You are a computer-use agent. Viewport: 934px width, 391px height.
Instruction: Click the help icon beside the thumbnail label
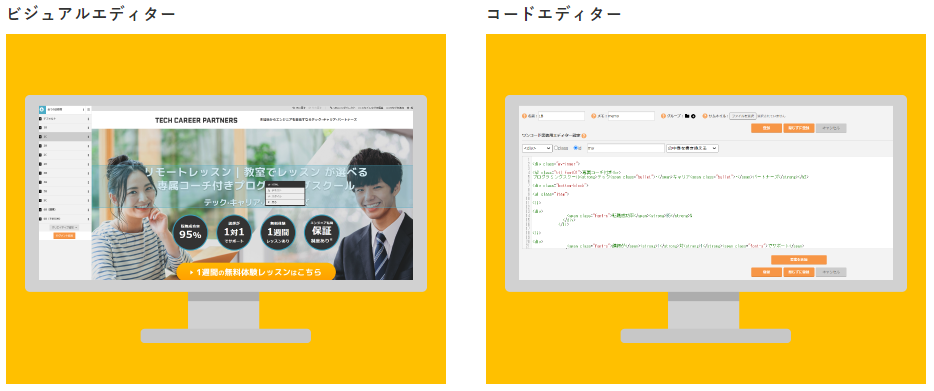(x=705, y=116)
